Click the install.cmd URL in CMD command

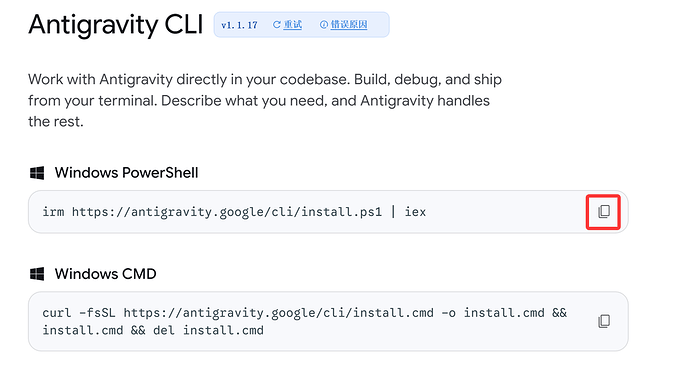coord(279,313)
